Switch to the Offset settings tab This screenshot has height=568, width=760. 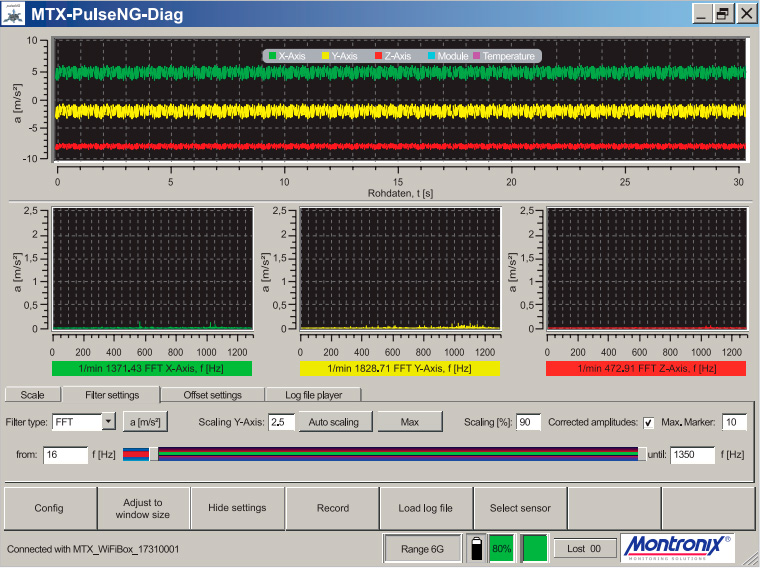coord(212,395)
